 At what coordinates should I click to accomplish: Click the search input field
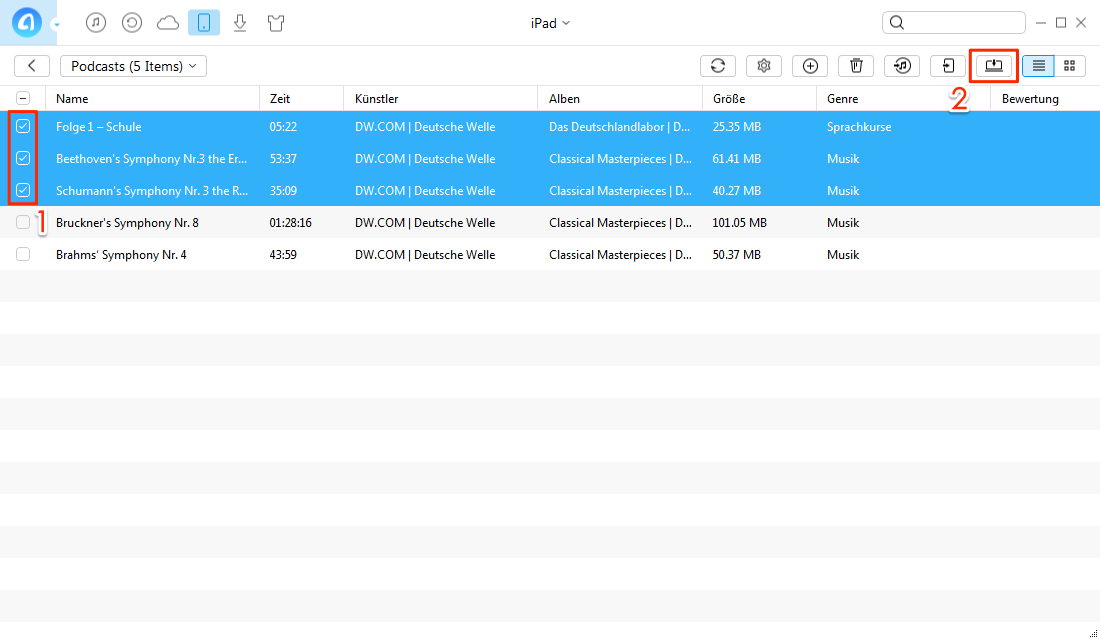click(x=953, y=22)
